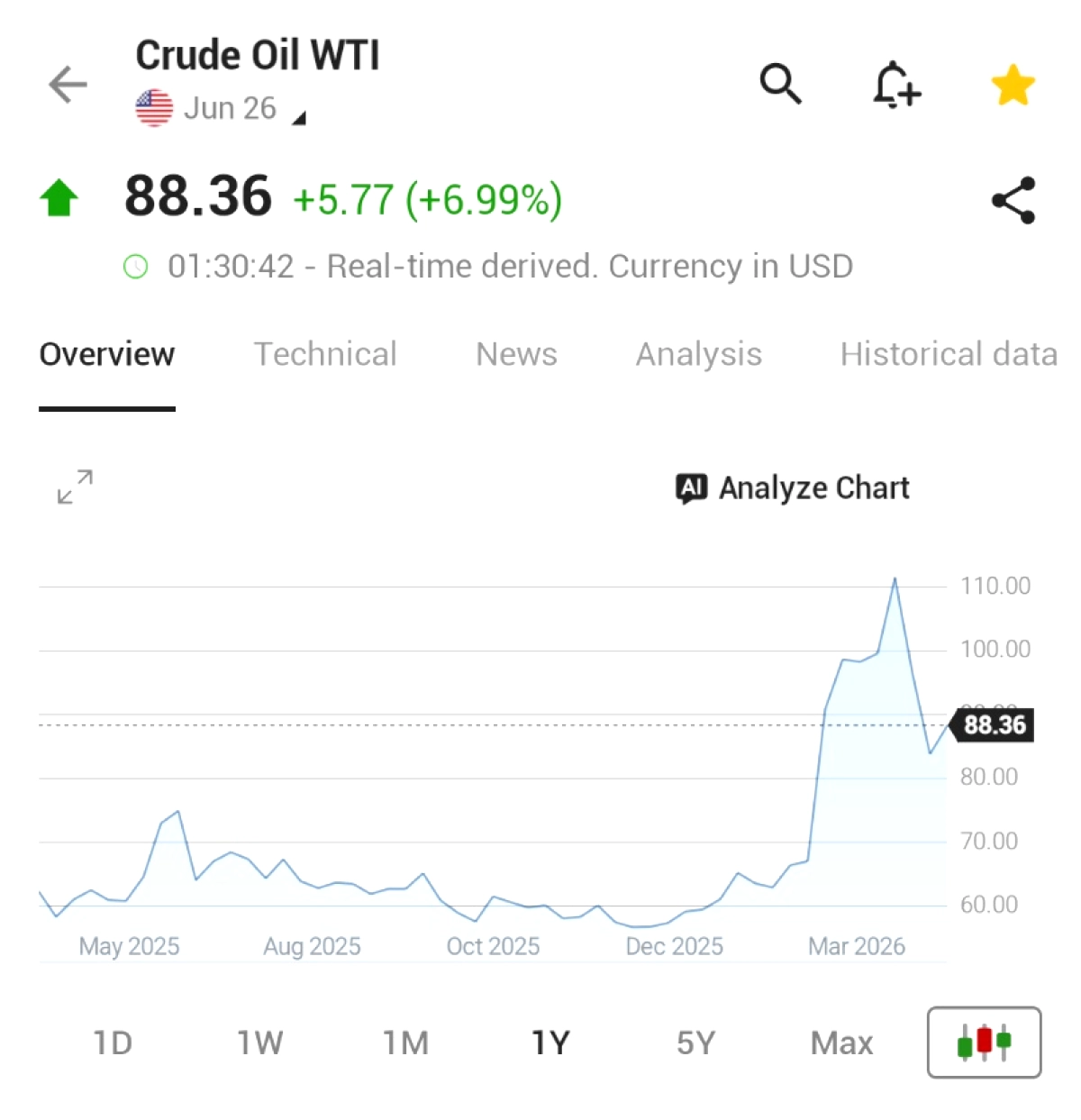The width and height of the screenshot is (1081, 1120).
Task: Add price alert with bell icon
Action: click(x=895, y=86)
